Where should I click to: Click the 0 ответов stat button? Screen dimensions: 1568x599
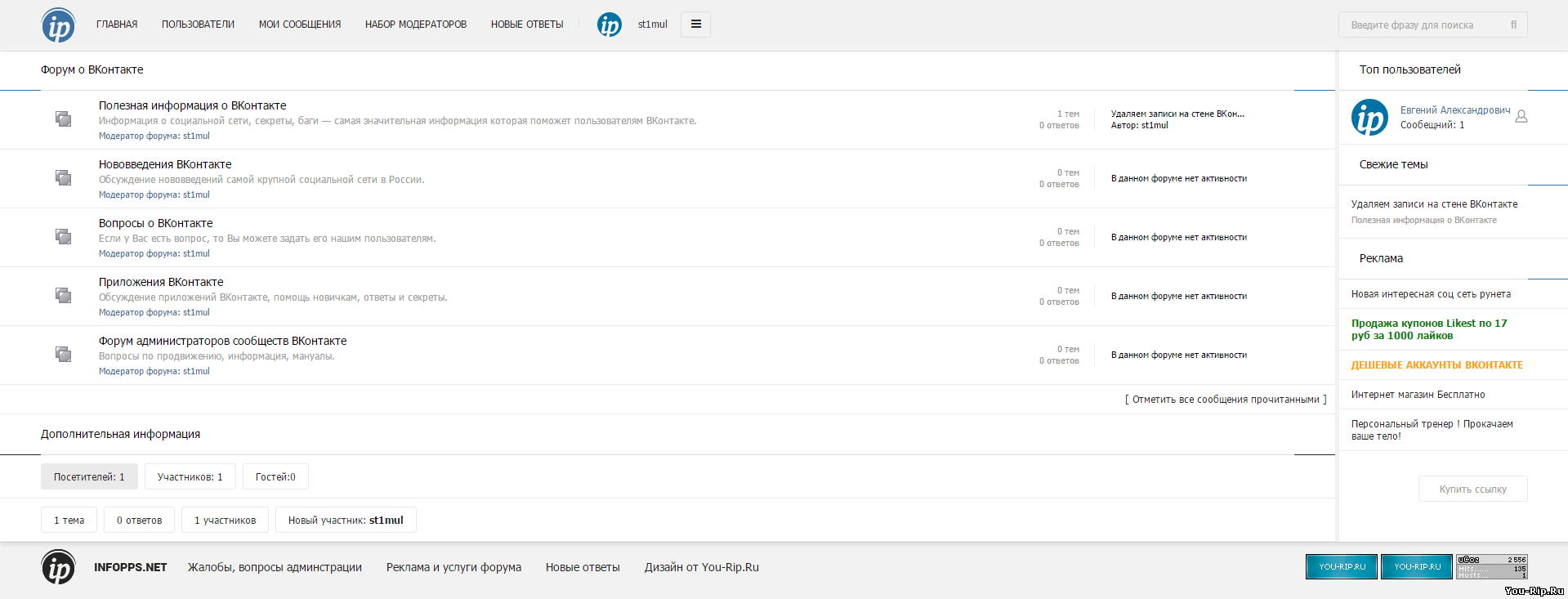139,520
